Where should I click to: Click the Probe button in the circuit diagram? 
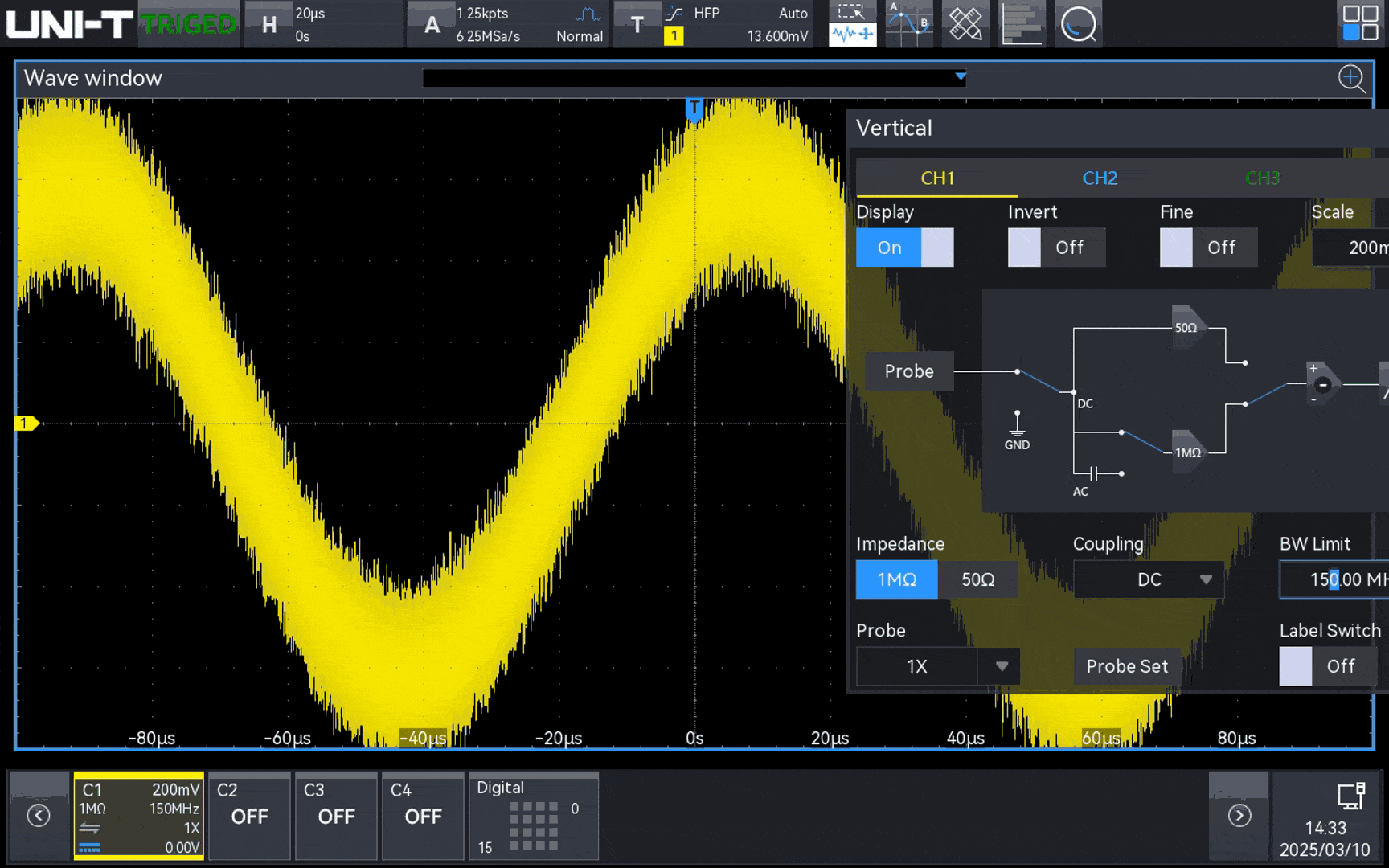click(909, 371)
